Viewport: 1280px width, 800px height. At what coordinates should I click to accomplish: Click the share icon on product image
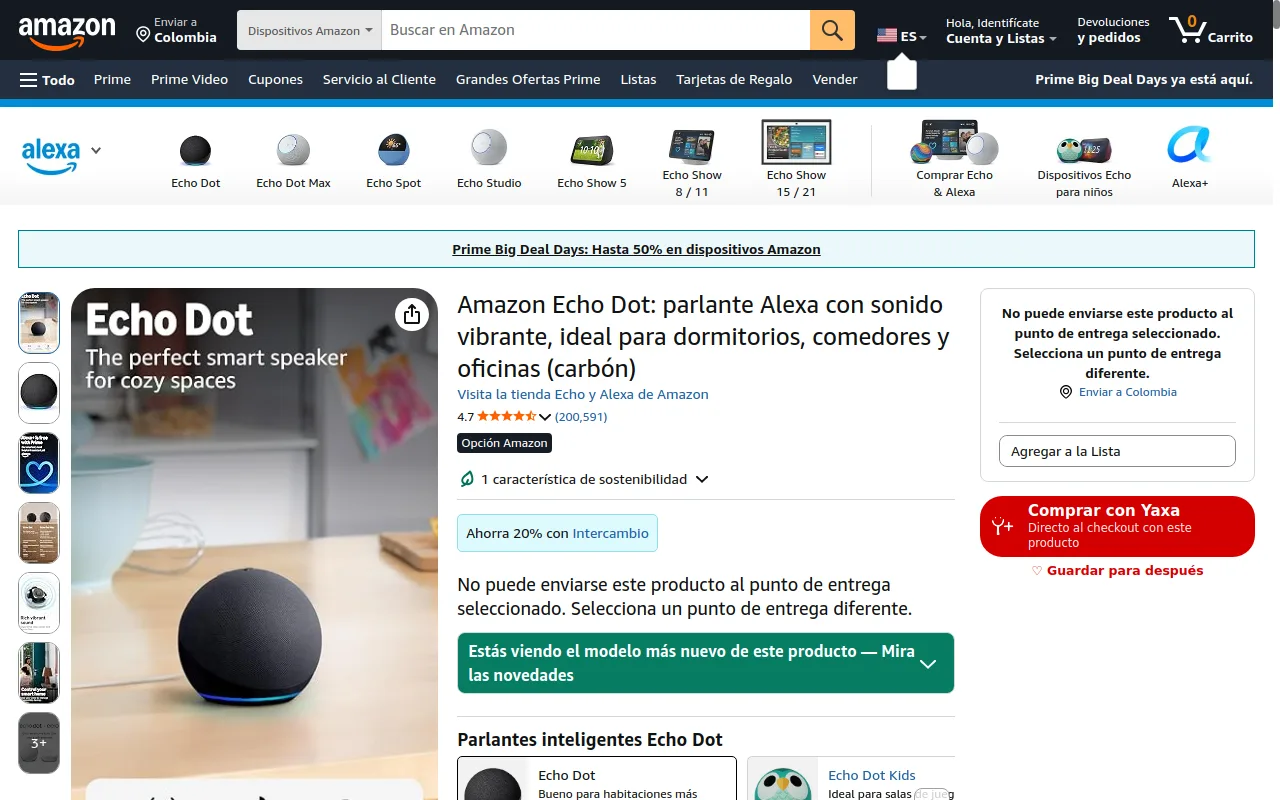pos(412,314)
